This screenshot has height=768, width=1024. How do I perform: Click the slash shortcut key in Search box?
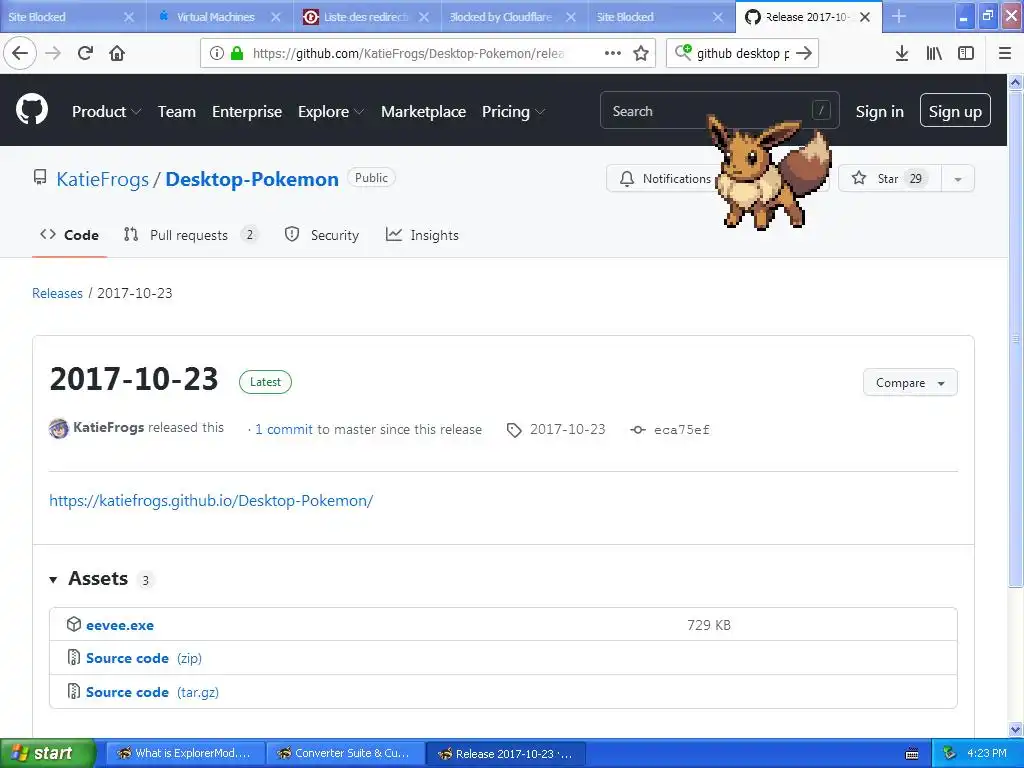click(x=821, y=110)
